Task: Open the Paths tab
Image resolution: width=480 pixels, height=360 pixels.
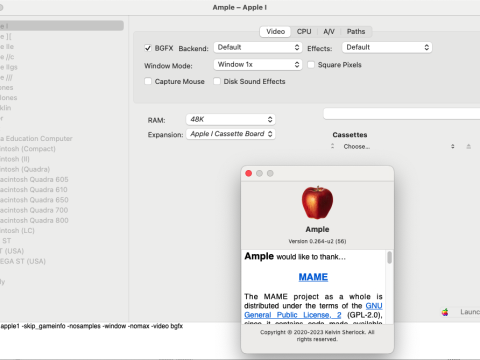Action: coord(356,32)
